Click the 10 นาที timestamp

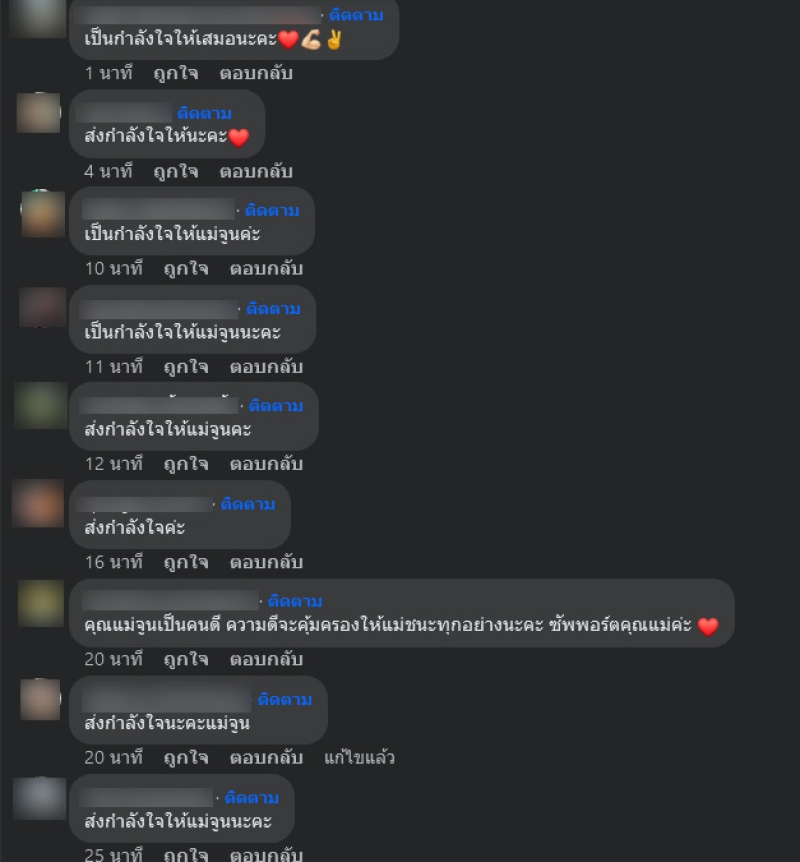[x=114, y=269]
